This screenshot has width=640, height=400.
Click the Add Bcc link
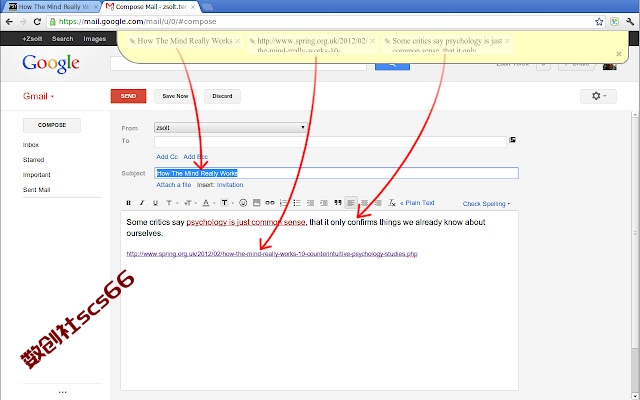[196, 157]
